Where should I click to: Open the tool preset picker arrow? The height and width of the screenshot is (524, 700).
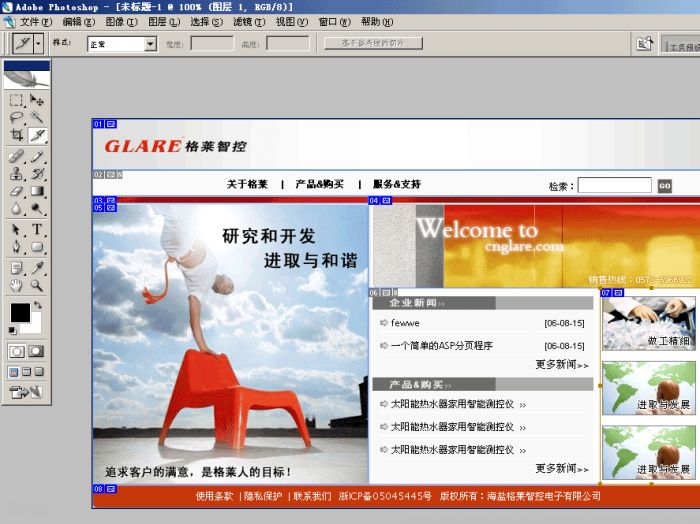(x=39, y=43)
